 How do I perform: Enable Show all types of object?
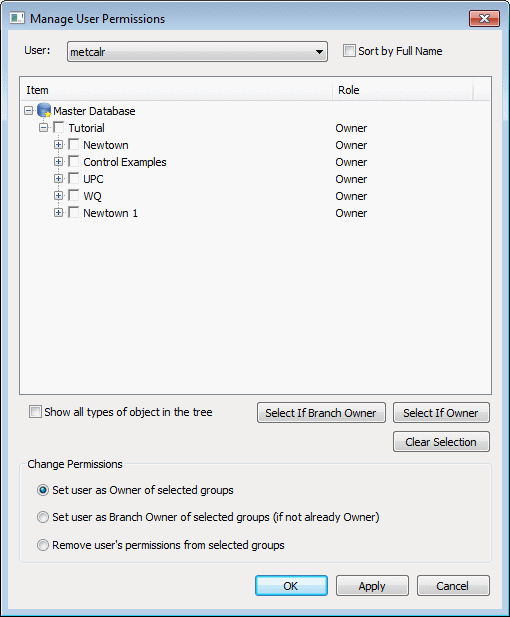coord(35,412)
